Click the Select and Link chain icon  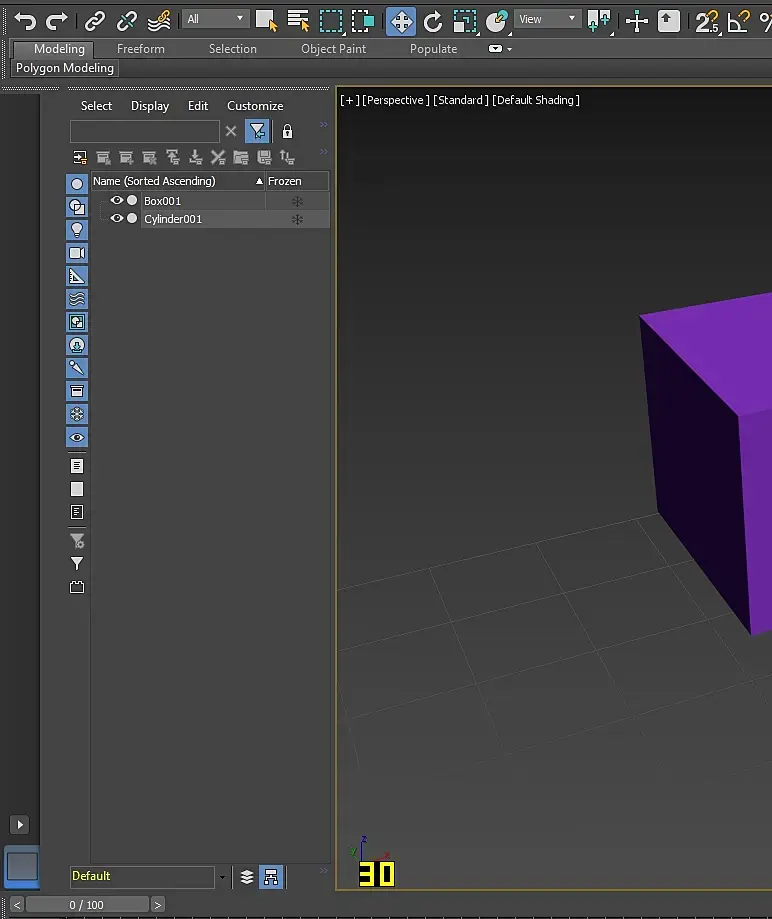95,20
